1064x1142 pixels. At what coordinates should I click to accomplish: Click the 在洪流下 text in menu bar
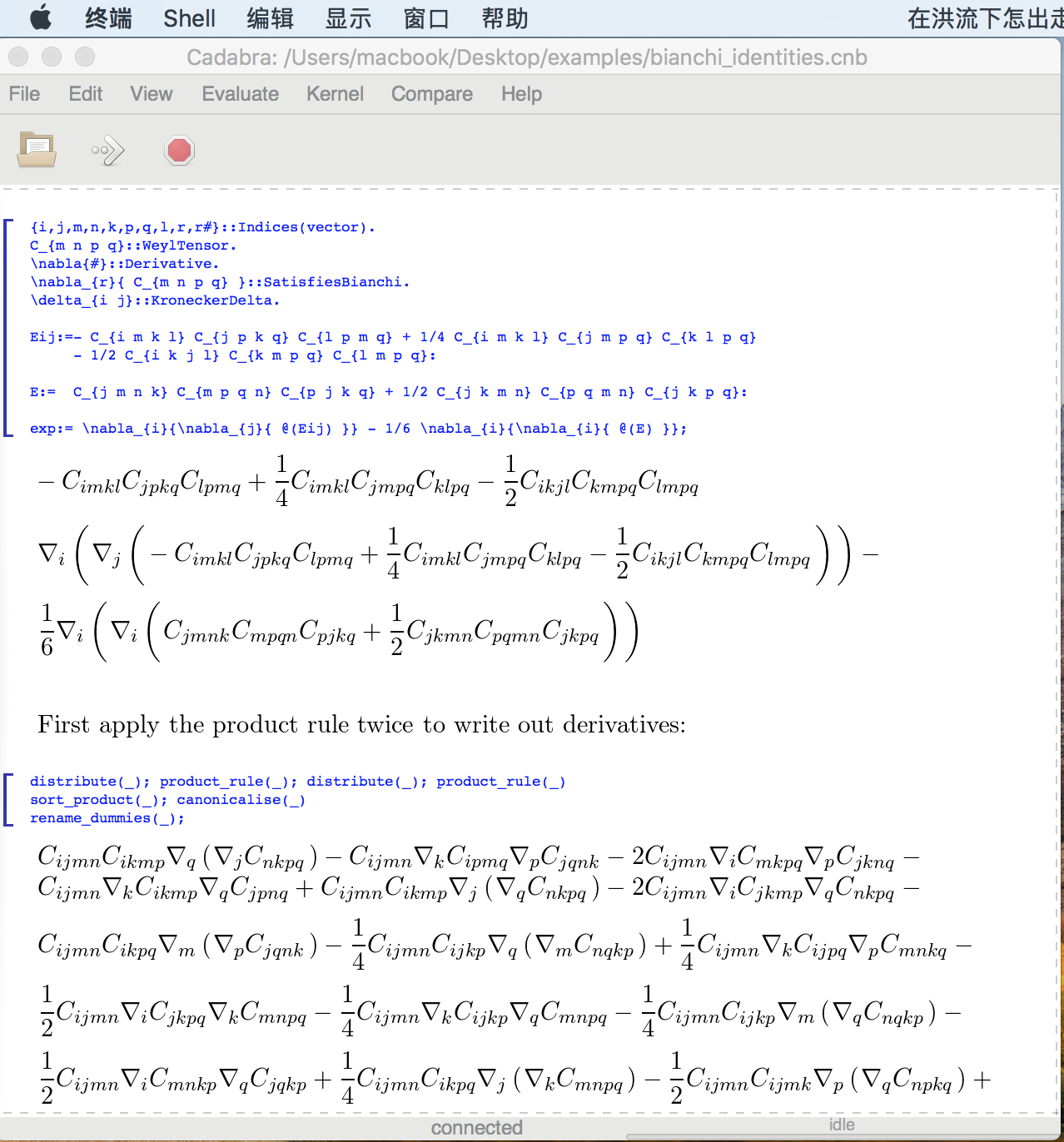click(x=985, y=18)
